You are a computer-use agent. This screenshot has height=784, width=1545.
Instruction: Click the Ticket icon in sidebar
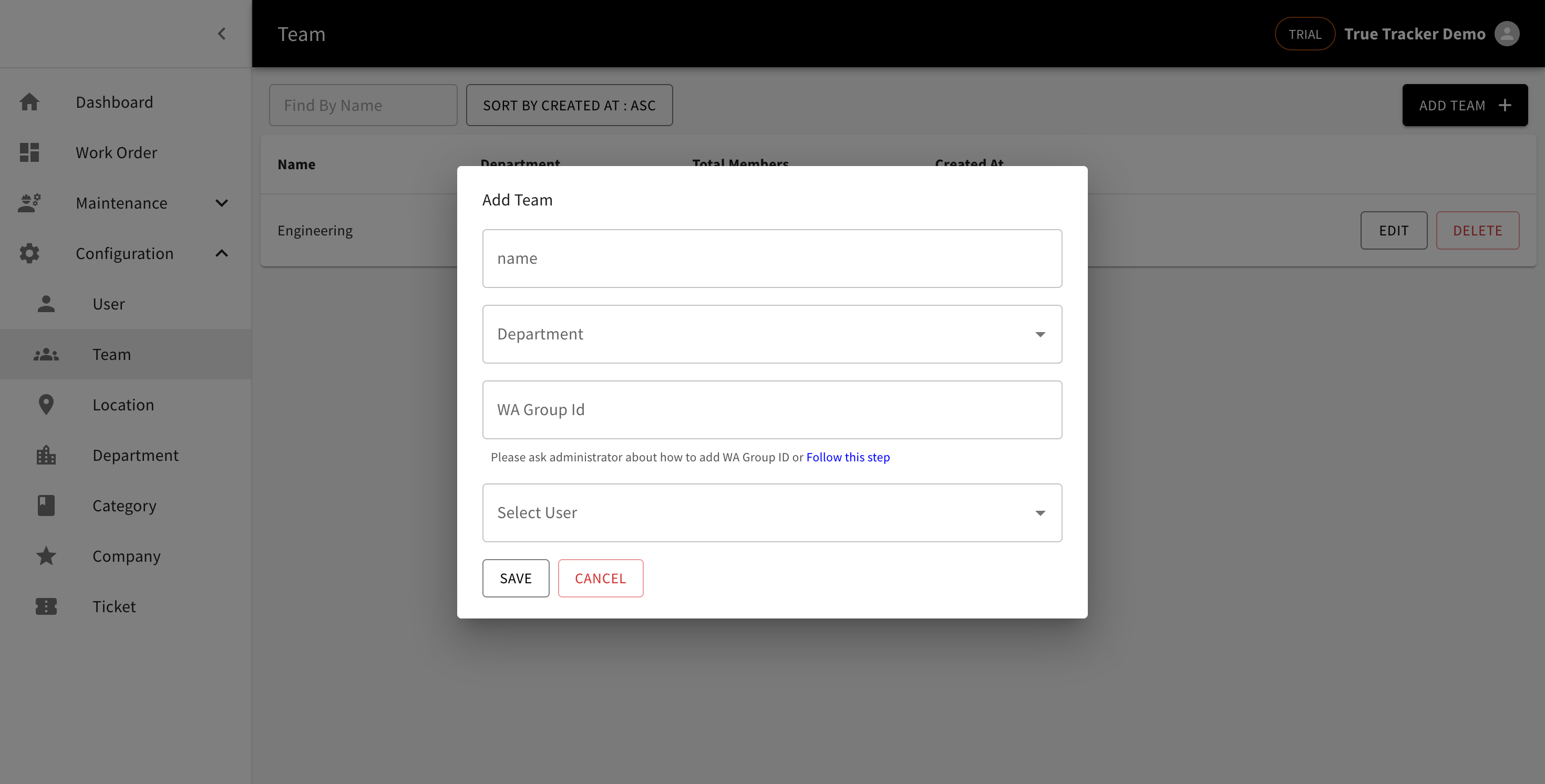pos(46,606)
